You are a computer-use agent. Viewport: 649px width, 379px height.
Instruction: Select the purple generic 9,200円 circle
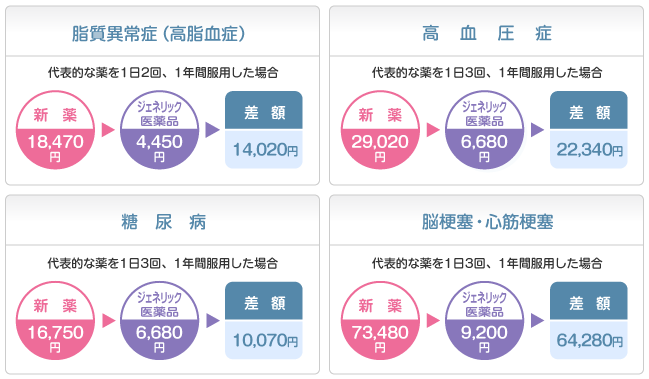click(x=484, y=321)
